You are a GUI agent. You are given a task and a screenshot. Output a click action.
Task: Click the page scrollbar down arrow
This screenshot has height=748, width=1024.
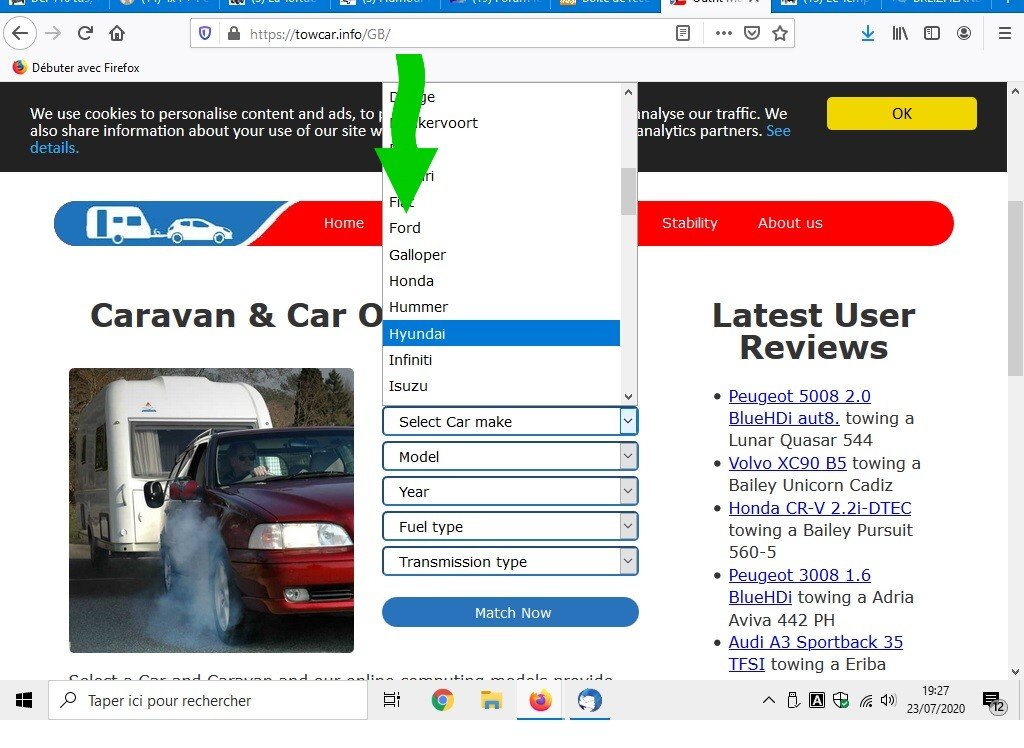pos(1016,672)
